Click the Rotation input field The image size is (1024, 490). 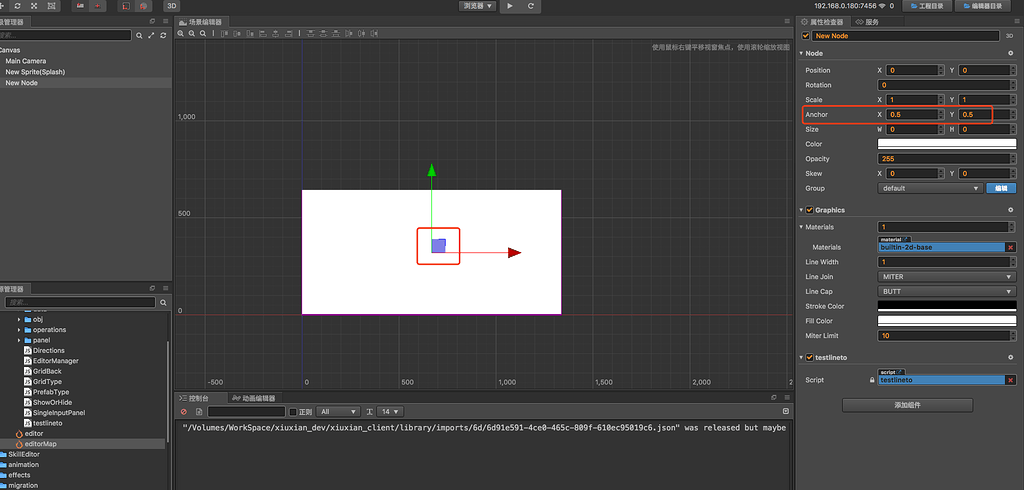coord(947,85)
